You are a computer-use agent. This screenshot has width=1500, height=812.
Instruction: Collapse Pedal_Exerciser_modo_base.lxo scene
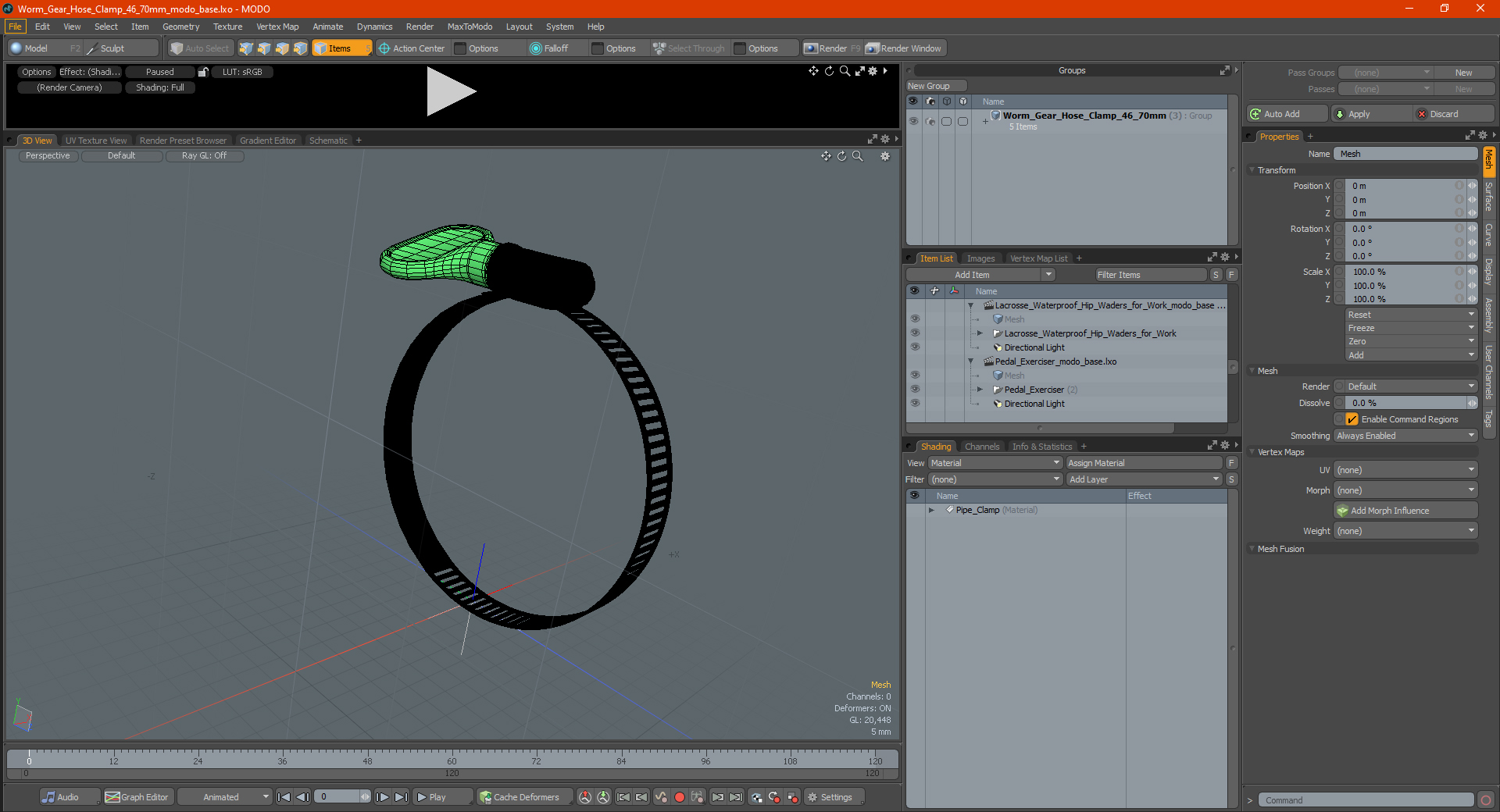971,361
